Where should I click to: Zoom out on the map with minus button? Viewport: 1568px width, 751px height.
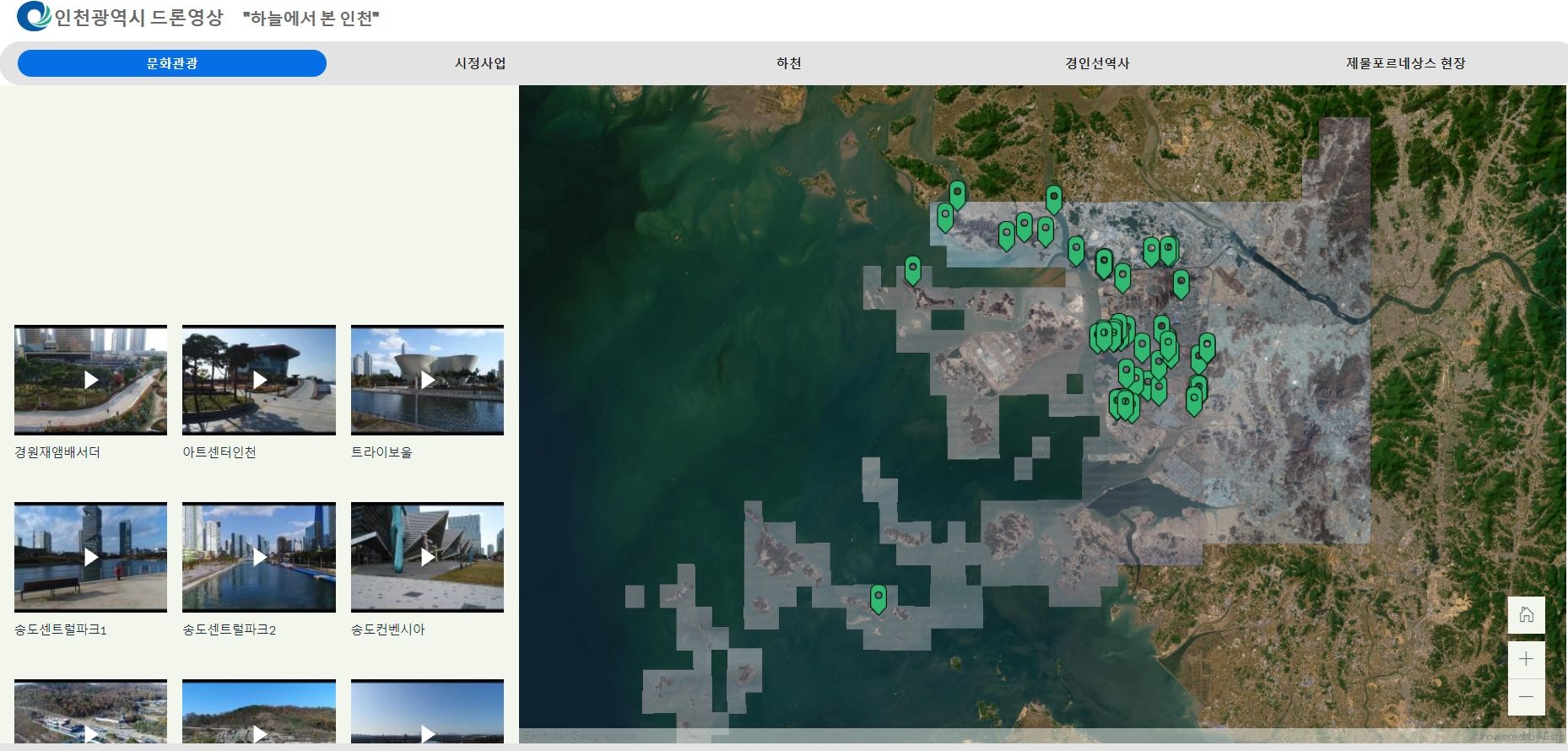1526,697
